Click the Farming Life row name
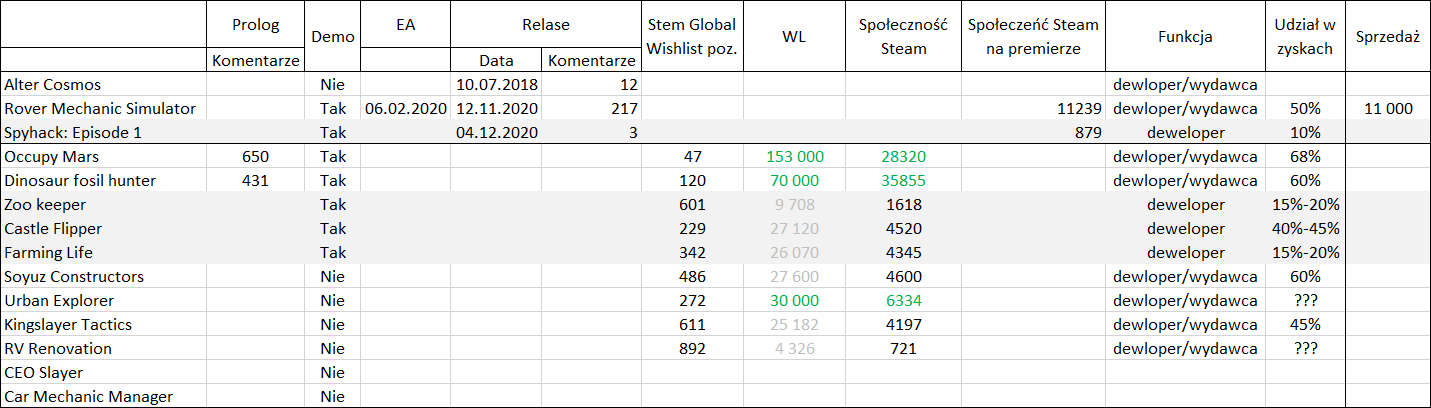This screenshot has width=1431, height=408. tap(50, 253)
